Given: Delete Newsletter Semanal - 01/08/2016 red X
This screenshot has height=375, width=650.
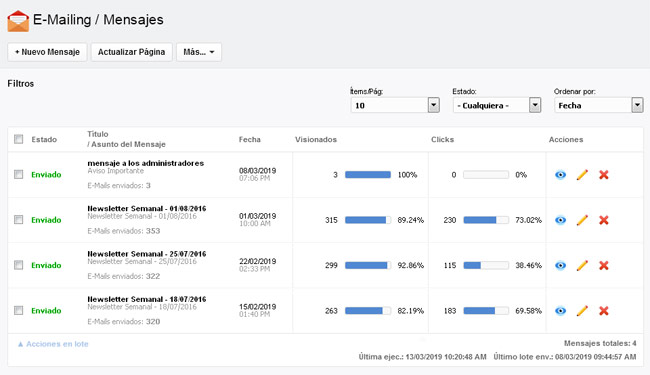Looking at the screenshot, I should pyautogui.click(x=604, y=220).
